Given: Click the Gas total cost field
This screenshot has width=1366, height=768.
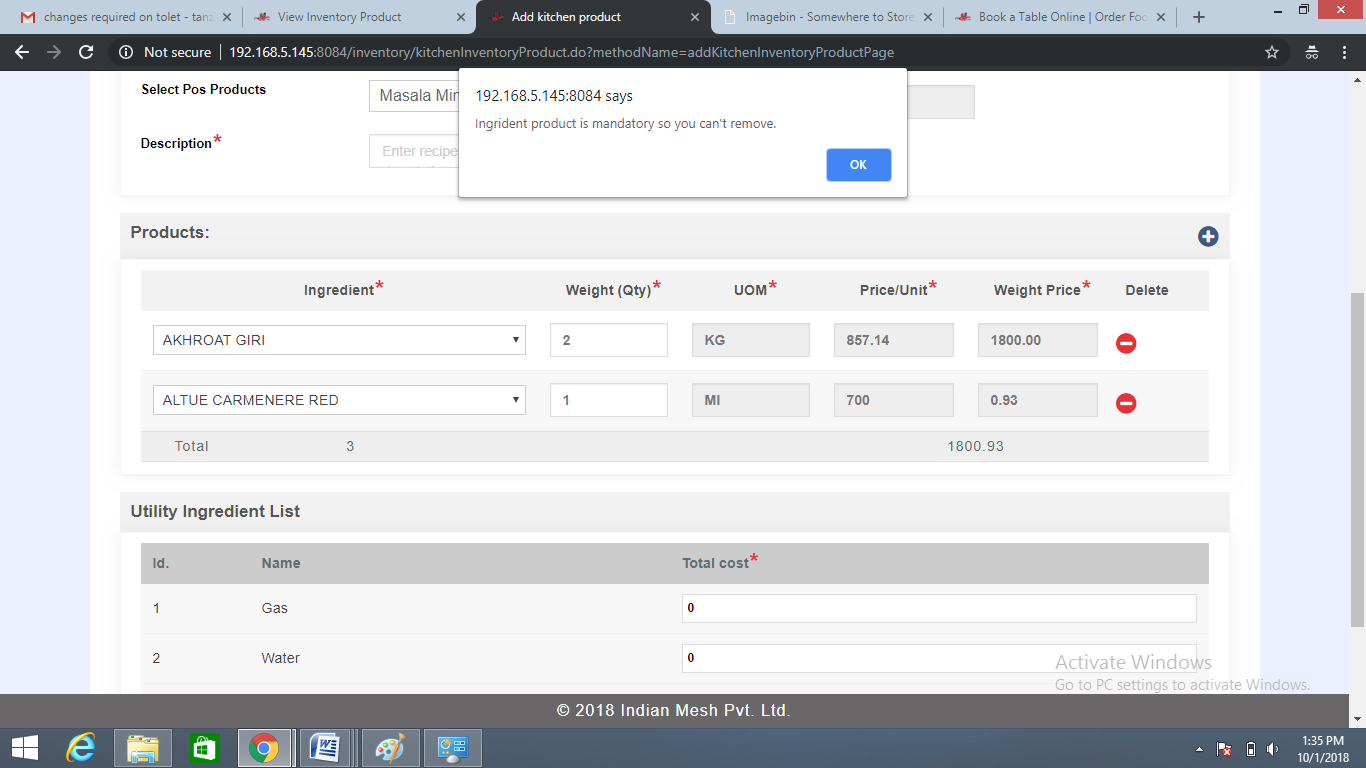Looking at the screenshot, I should coord(939,608).
